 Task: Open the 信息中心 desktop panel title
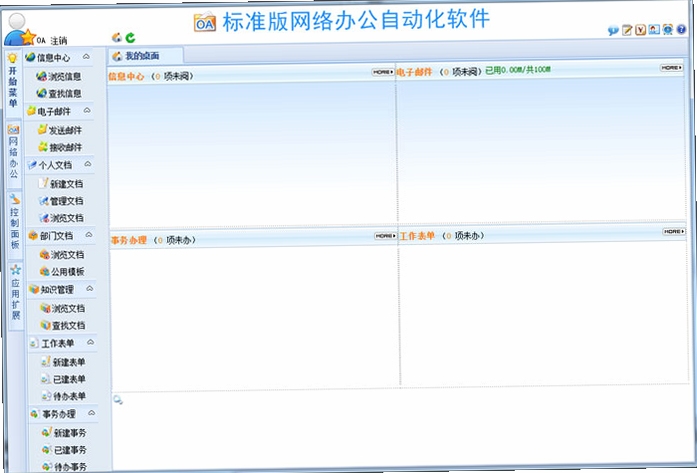(126, 76)
